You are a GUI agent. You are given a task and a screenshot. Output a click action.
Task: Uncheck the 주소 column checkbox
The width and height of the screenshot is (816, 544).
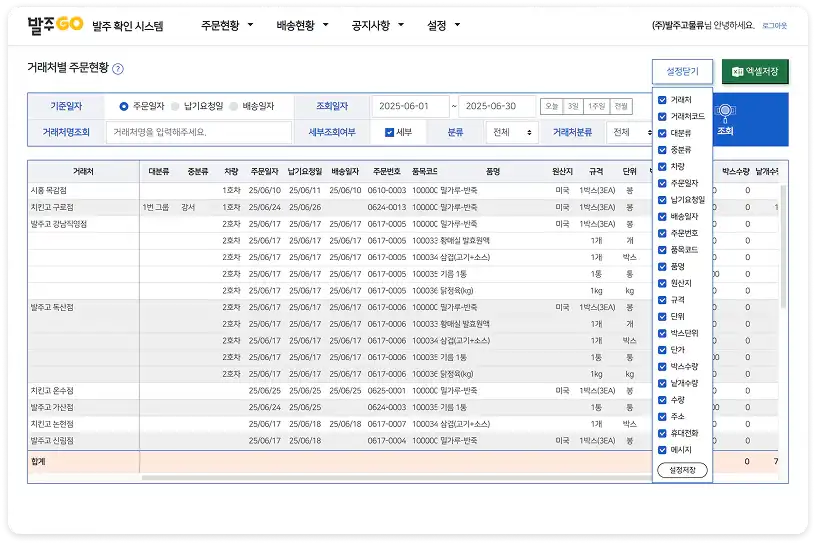pyautogui.click(x=662, y=416)
